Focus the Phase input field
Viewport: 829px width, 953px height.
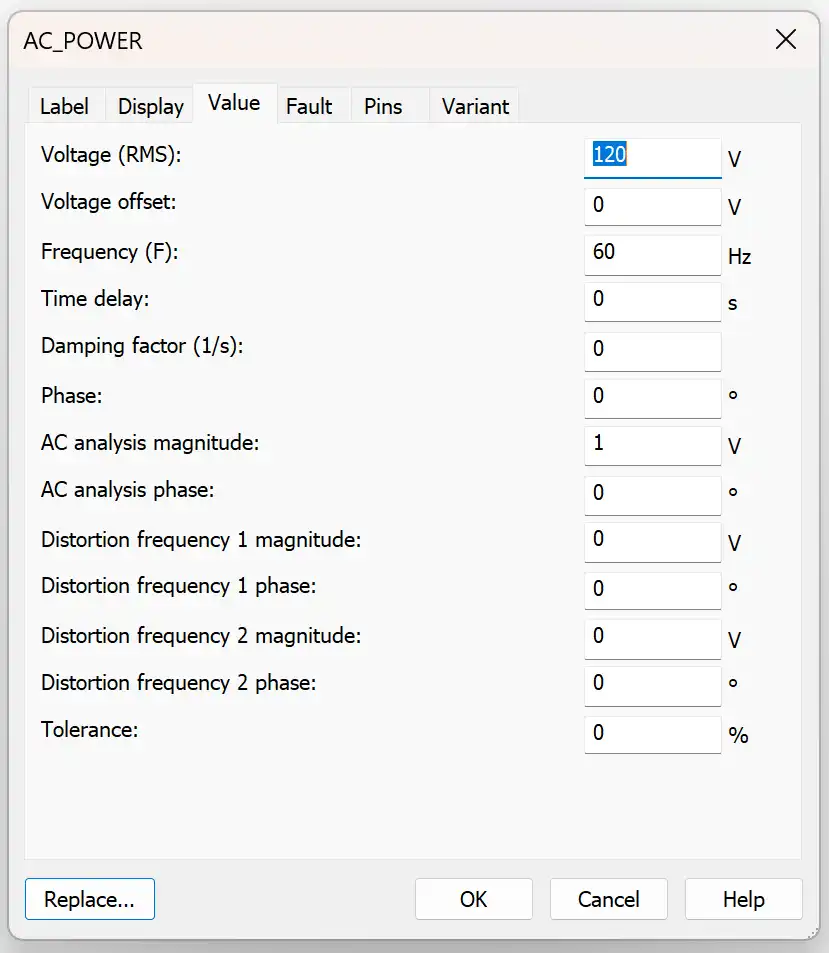coord(652,397)
